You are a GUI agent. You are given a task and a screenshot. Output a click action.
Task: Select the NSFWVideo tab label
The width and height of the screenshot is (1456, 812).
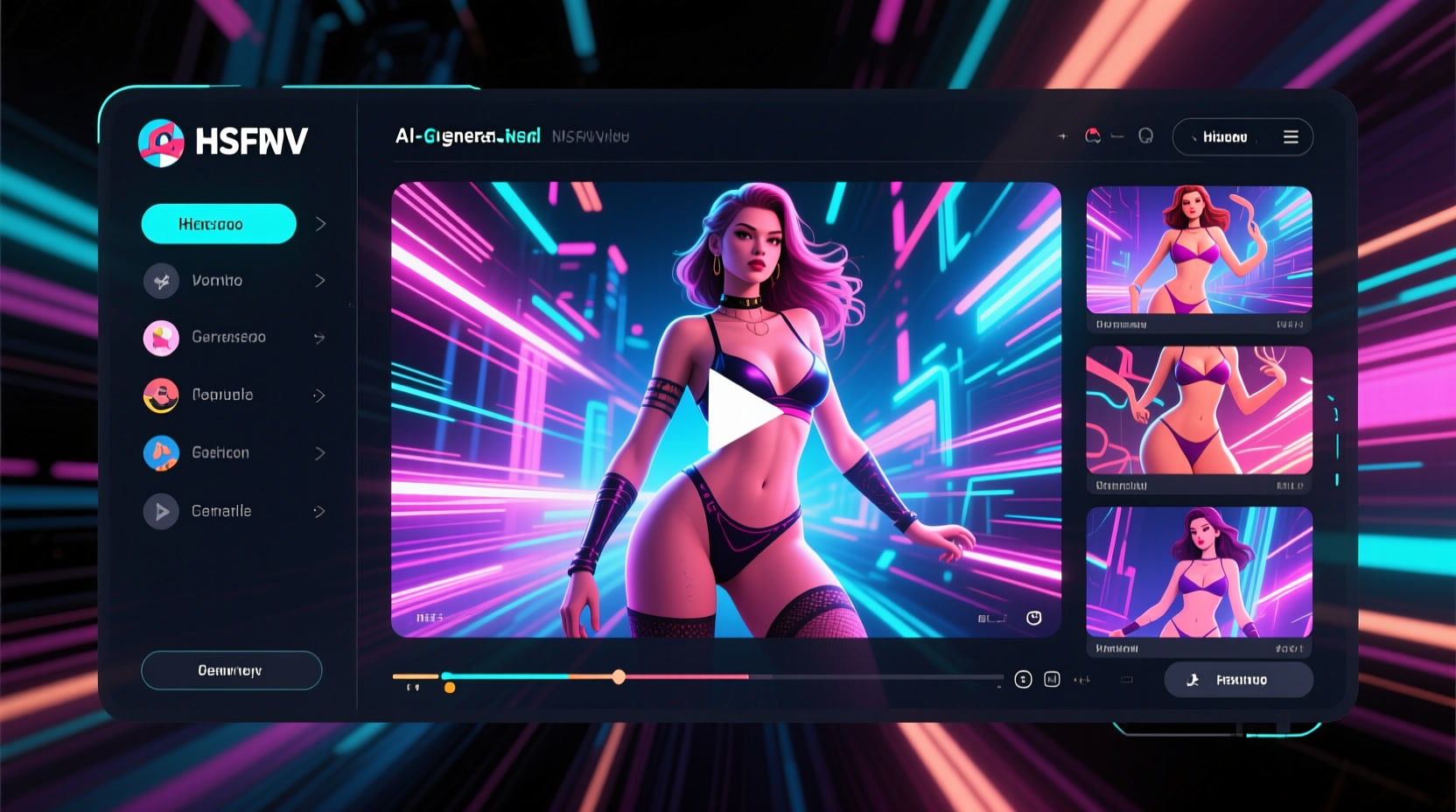click(591, 136)
